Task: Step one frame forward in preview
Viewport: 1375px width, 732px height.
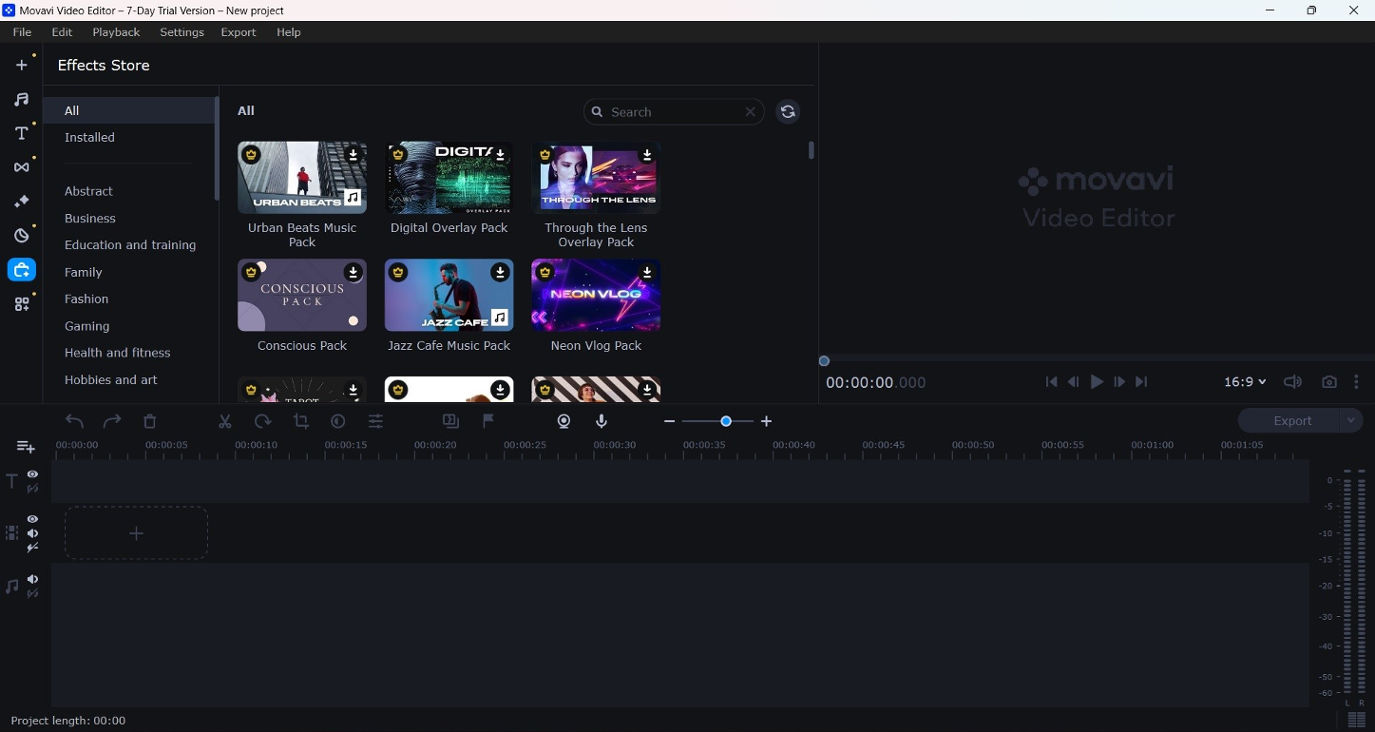Action: (1119, 382)
